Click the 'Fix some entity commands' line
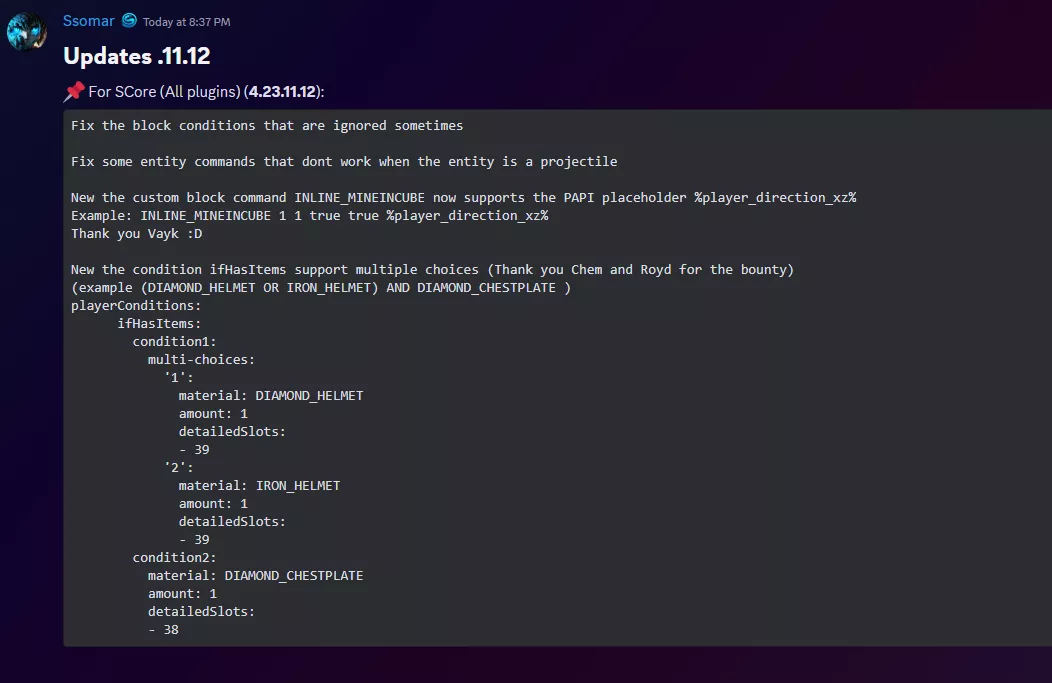The width and height of the screenshot is (1052, 683). tap(344, 162)
